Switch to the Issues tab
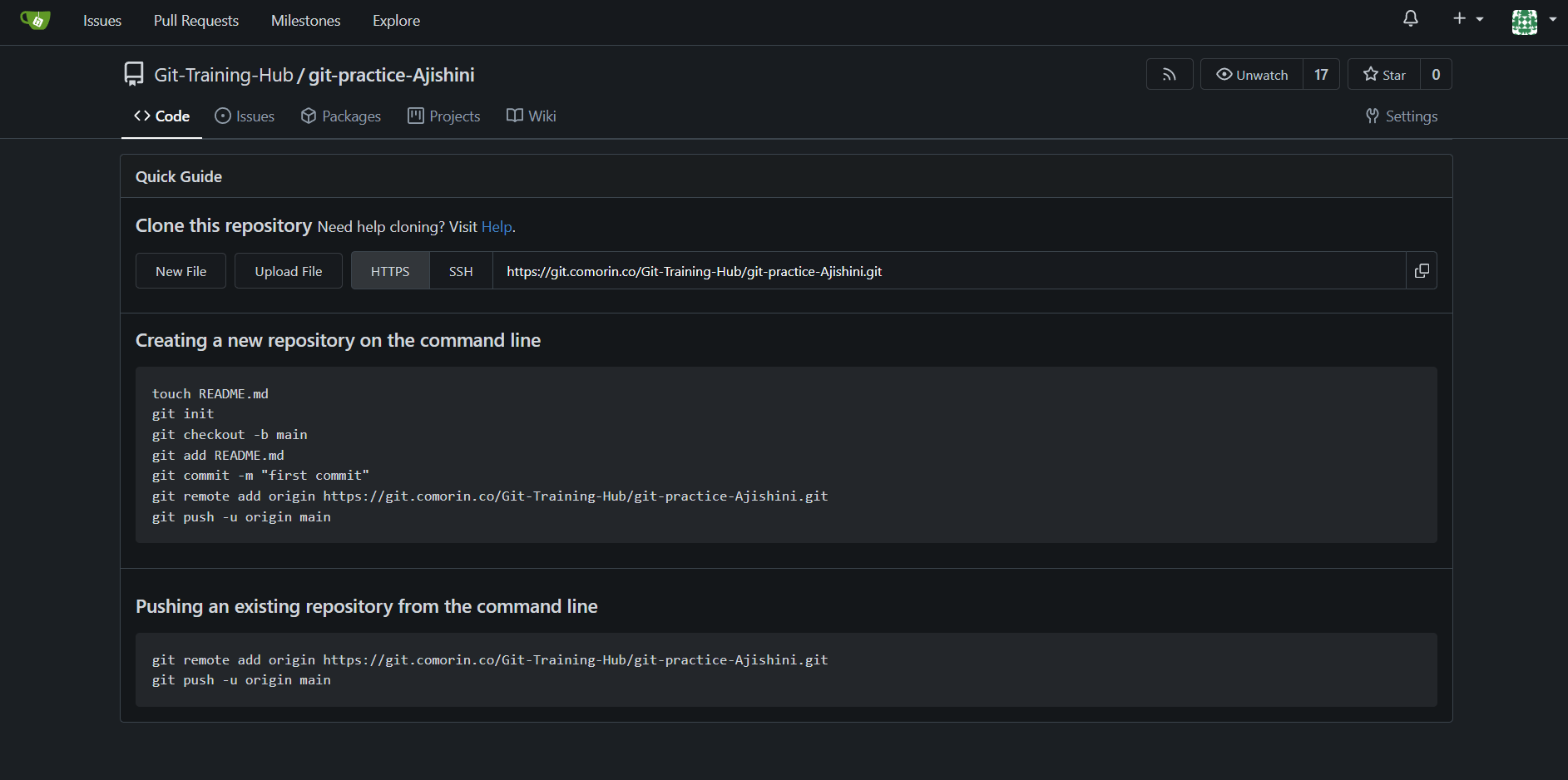Screen dimensions: 1568x780 pos(245,116)
